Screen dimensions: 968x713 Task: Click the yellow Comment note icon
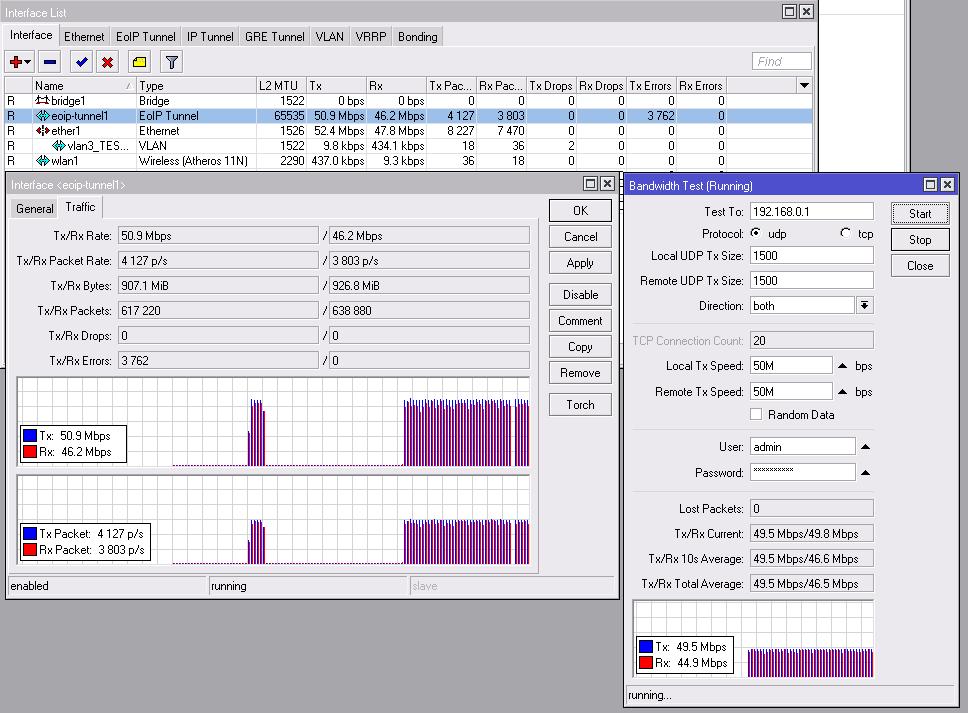tap(140, 62)
